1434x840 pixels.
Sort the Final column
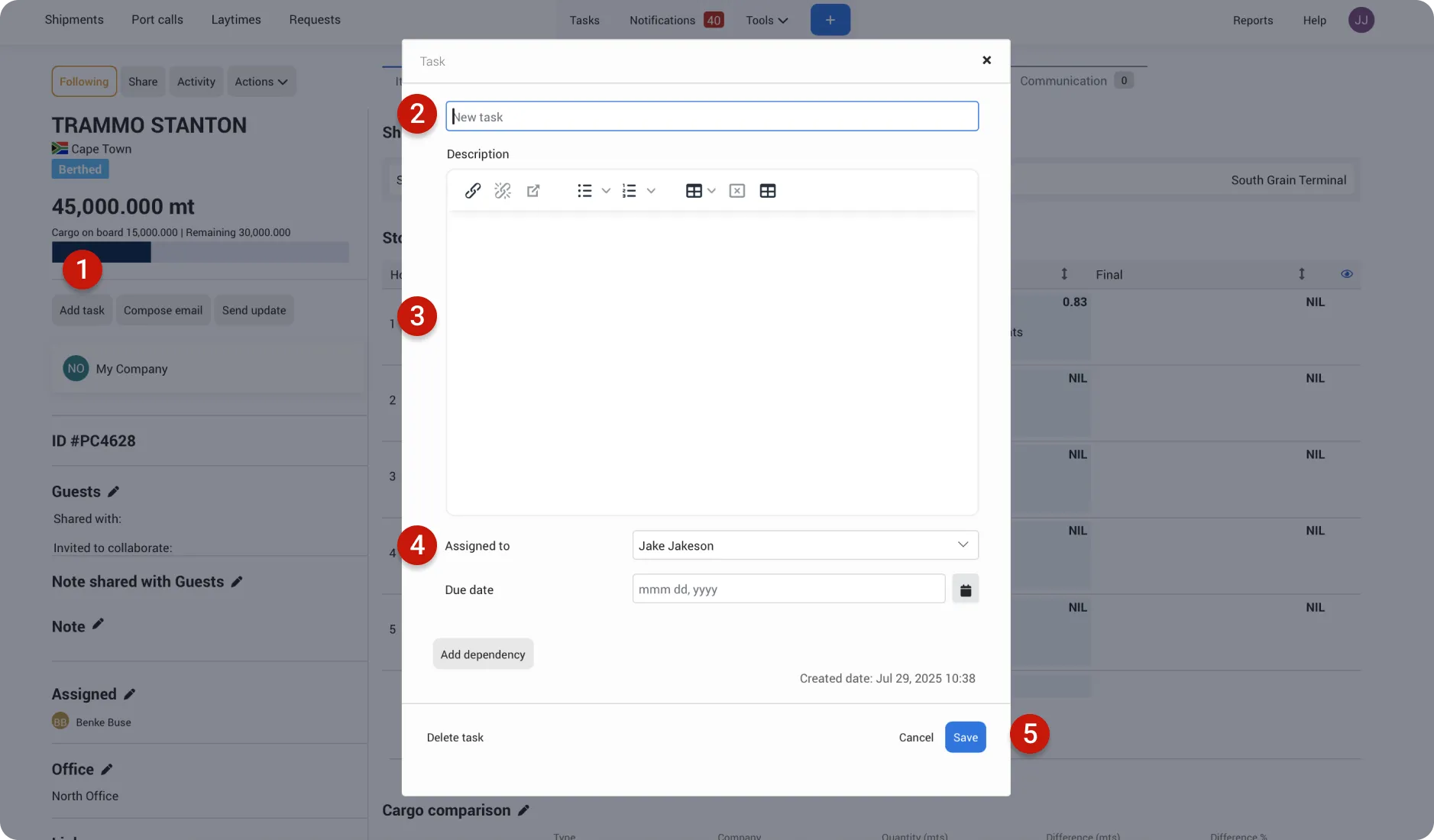pos(1302,274)
